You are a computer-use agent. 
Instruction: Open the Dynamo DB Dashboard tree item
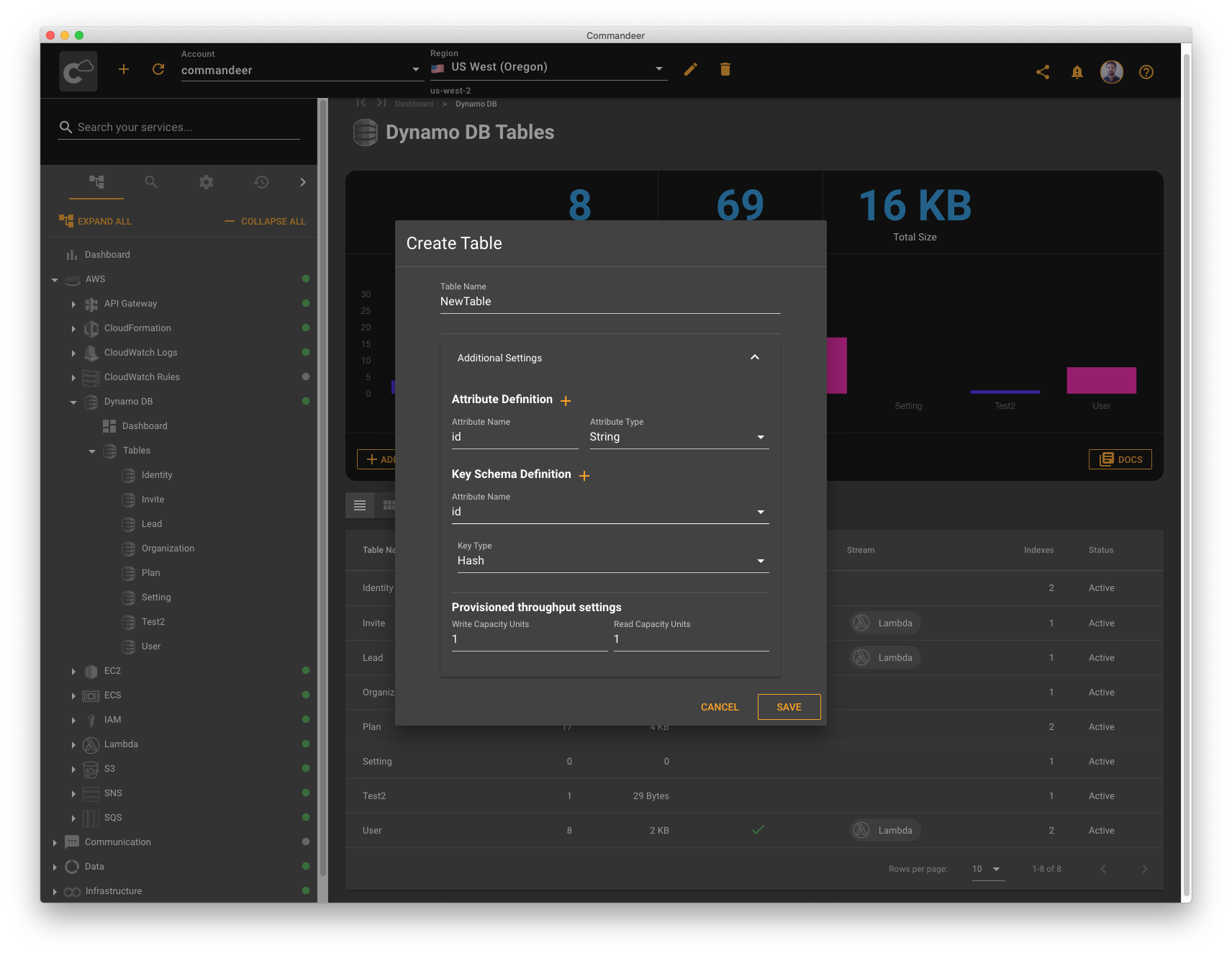(145, 426)
